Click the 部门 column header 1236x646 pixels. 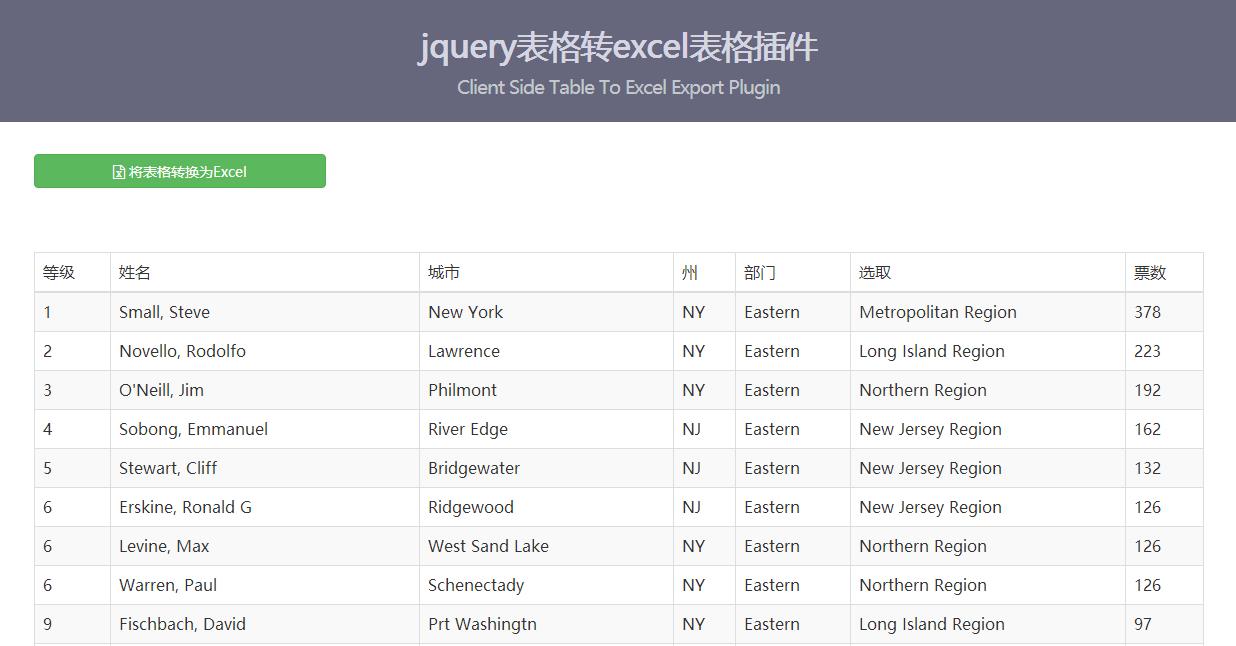(x=793, y=272)
